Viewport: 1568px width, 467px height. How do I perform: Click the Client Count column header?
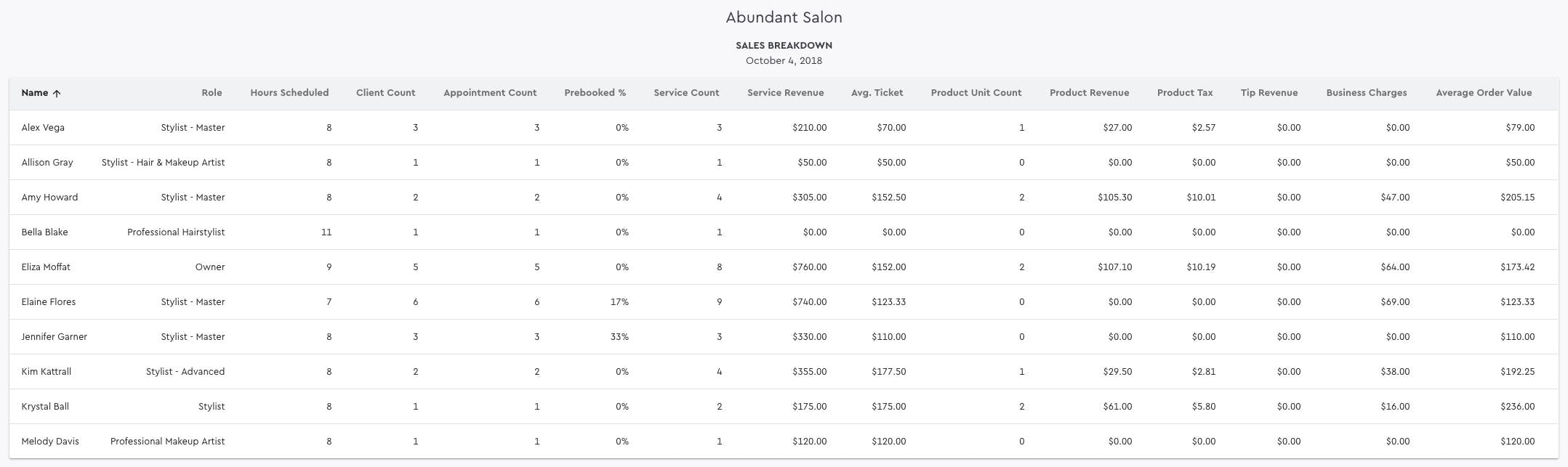[x=385, y=93]
